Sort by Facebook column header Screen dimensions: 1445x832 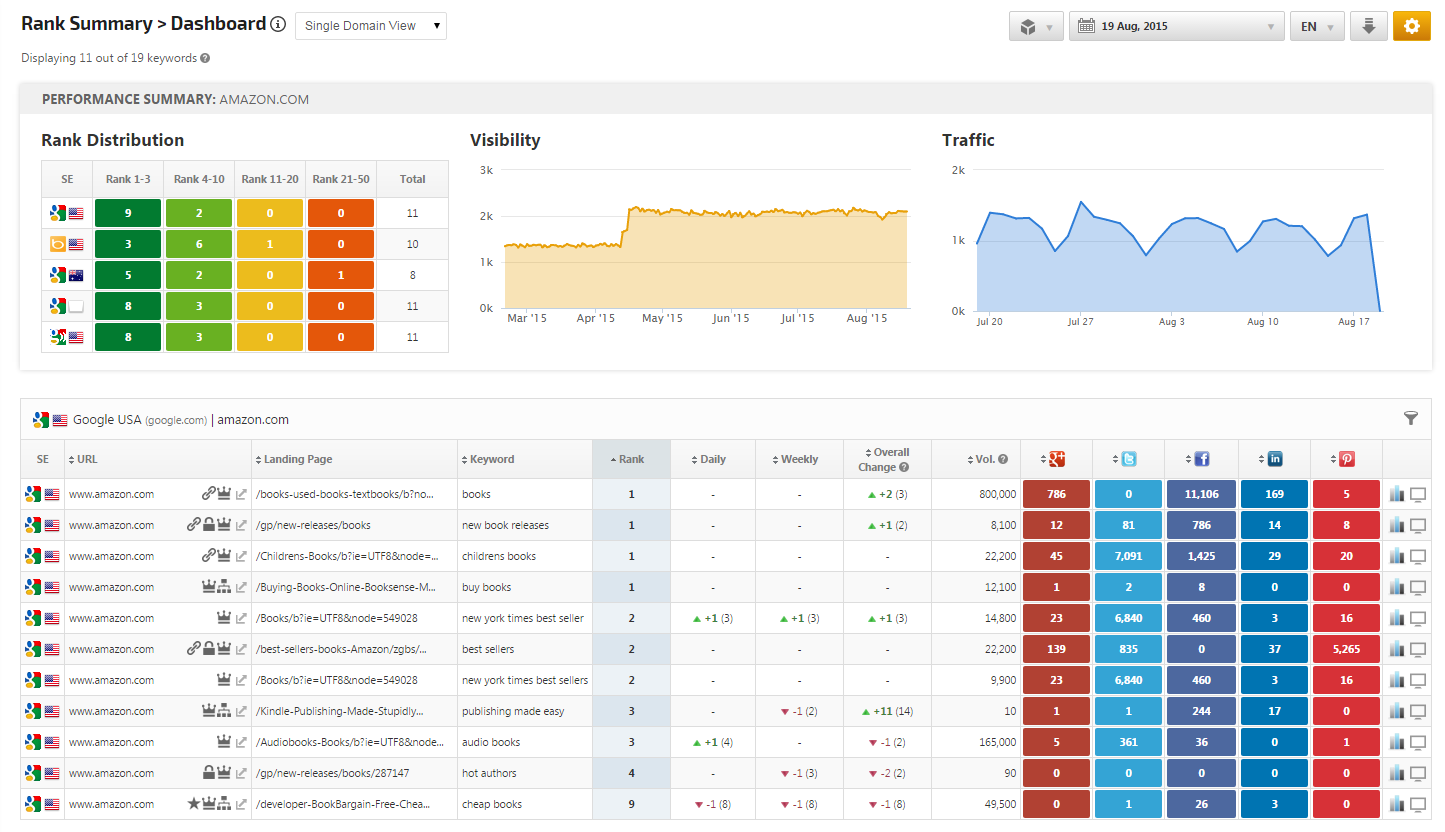point(1201,459)
